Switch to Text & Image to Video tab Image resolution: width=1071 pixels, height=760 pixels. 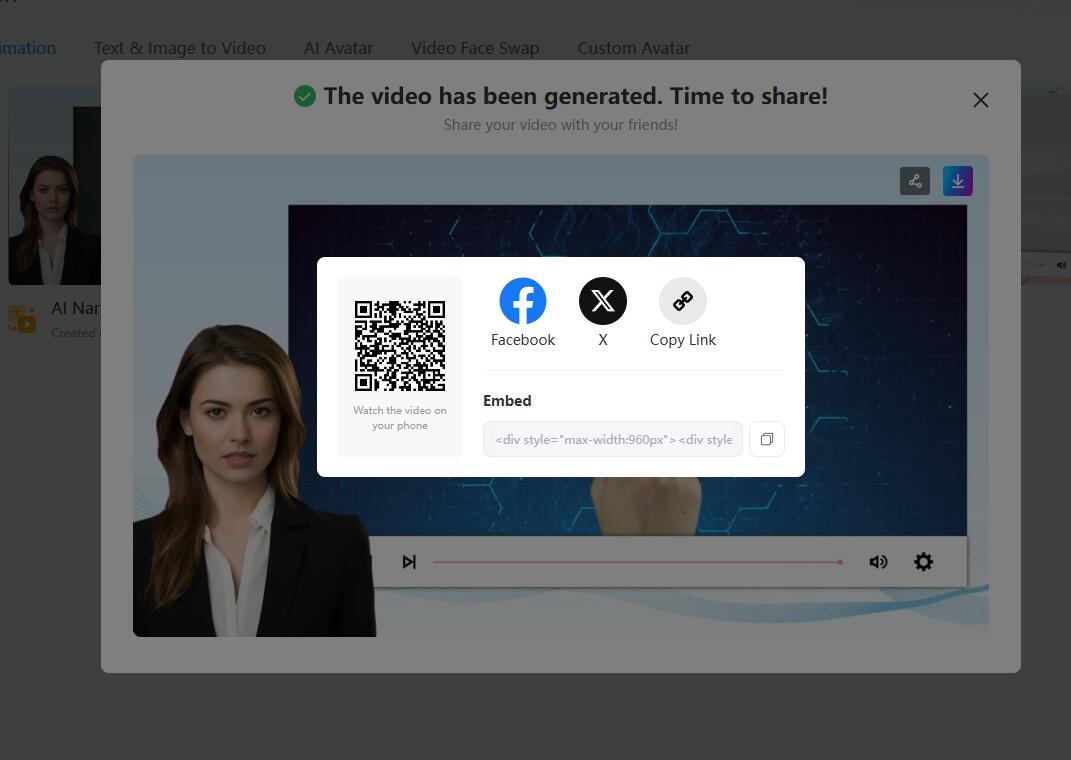click(180, 48)
